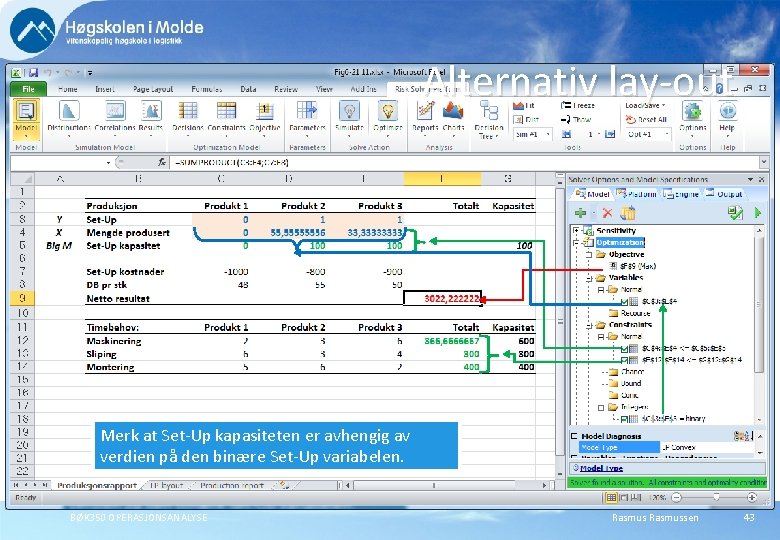
Task: Toggle checkbox for the binary integer constraint
Action: [624, 419]
